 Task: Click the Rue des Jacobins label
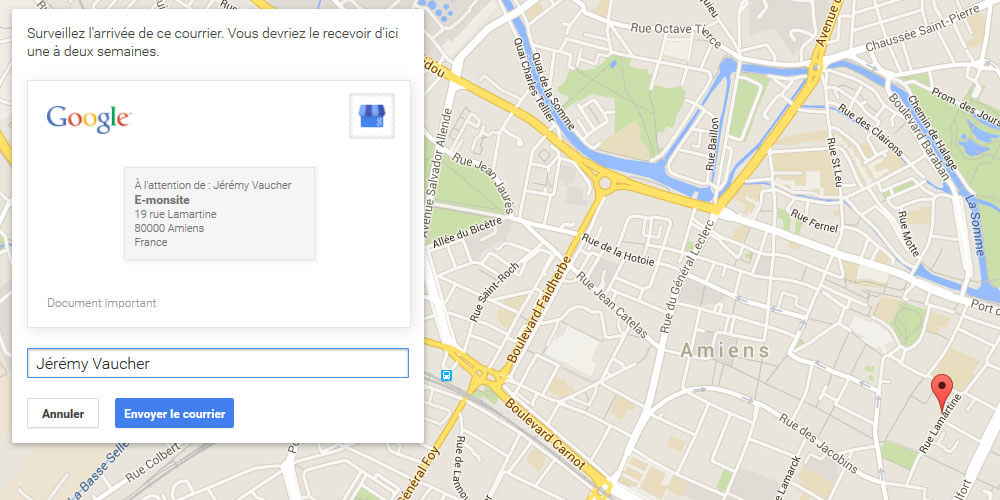[818, 443]
